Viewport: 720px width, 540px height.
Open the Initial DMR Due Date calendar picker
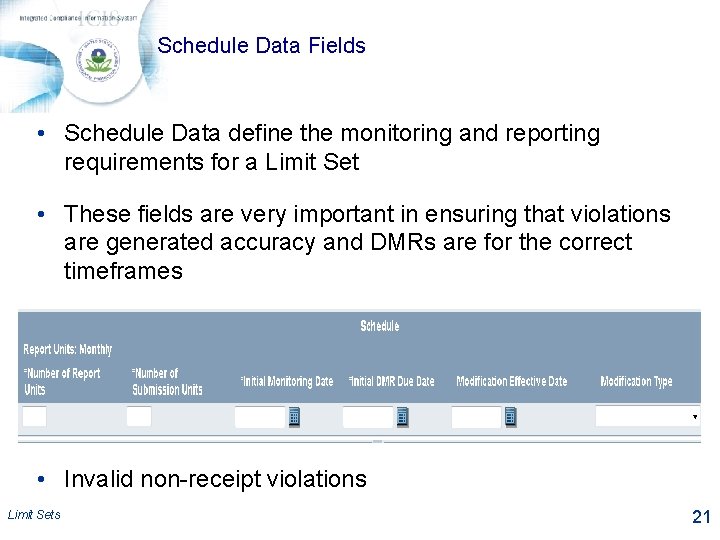[402, 417]
